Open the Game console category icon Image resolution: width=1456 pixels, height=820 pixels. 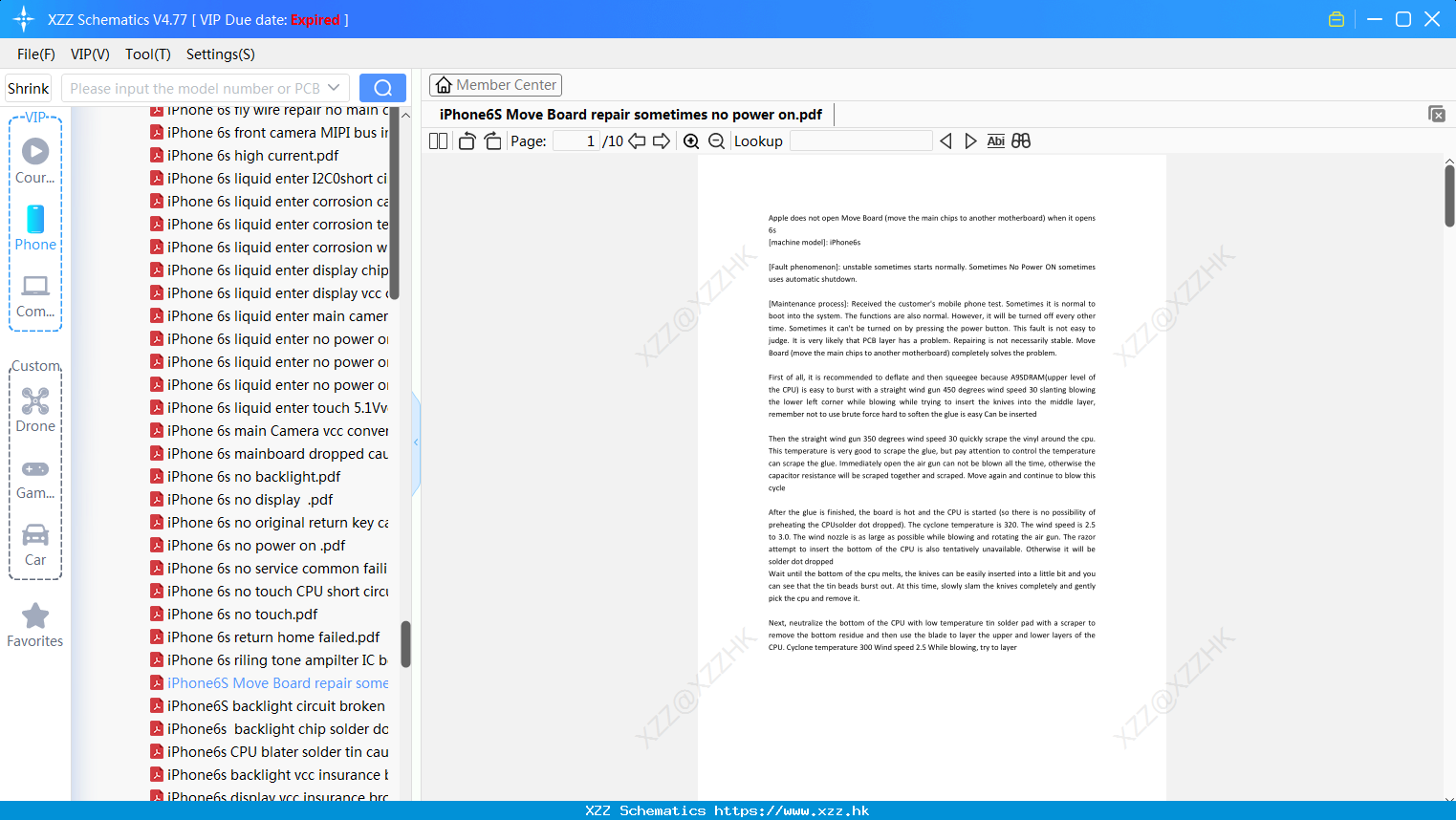click(35, 478)
